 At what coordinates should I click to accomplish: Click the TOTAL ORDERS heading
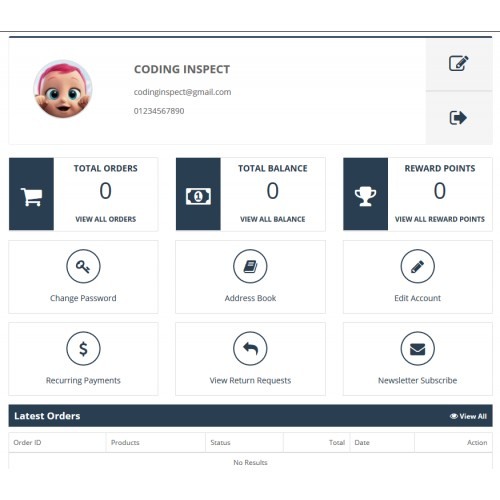[106, 168]
